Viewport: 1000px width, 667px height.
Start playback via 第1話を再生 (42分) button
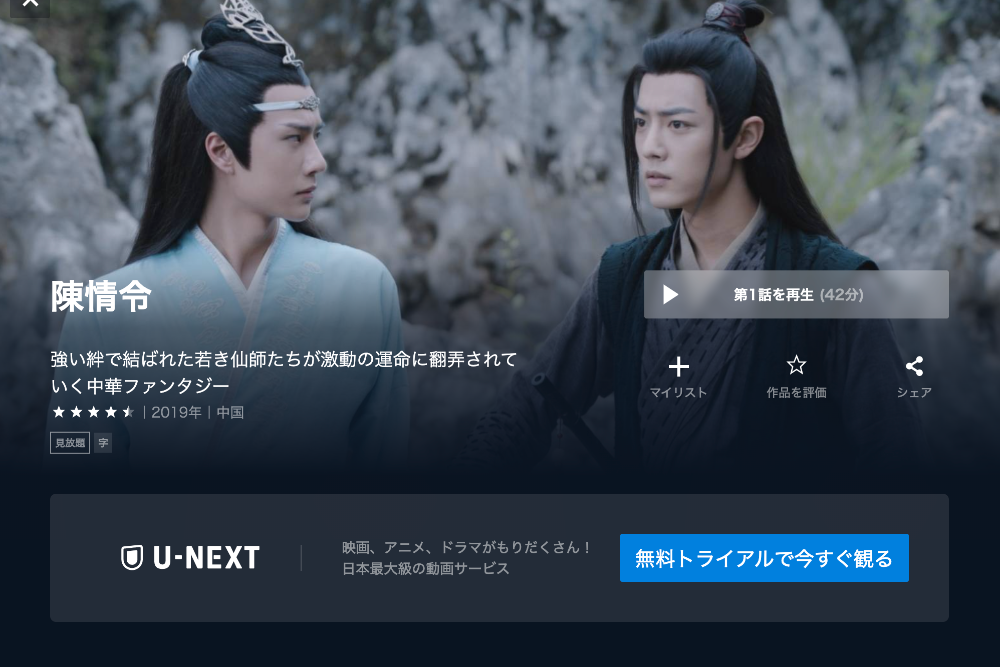click(x=796, y=295)
